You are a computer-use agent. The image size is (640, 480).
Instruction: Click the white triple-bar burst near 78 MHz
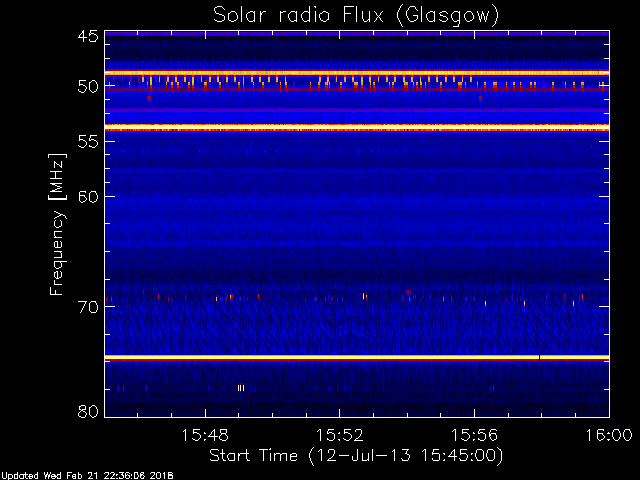tap(241, 388)
